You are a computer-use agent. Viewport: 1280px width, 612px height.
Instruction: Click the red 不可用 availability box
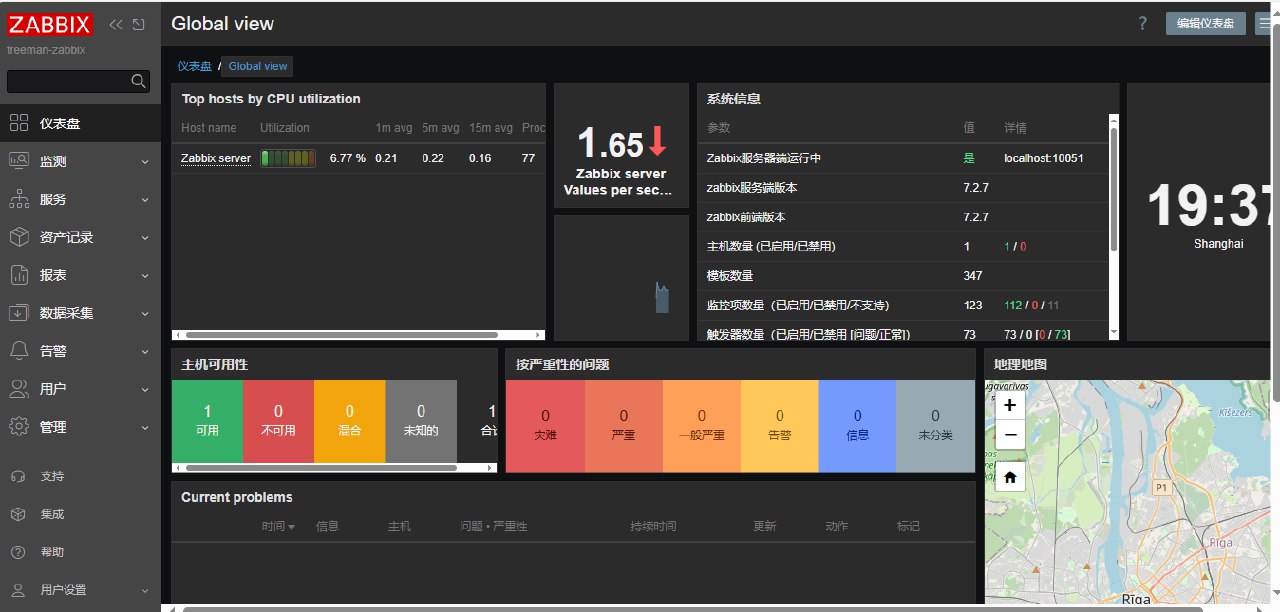(x=278, y=421)
